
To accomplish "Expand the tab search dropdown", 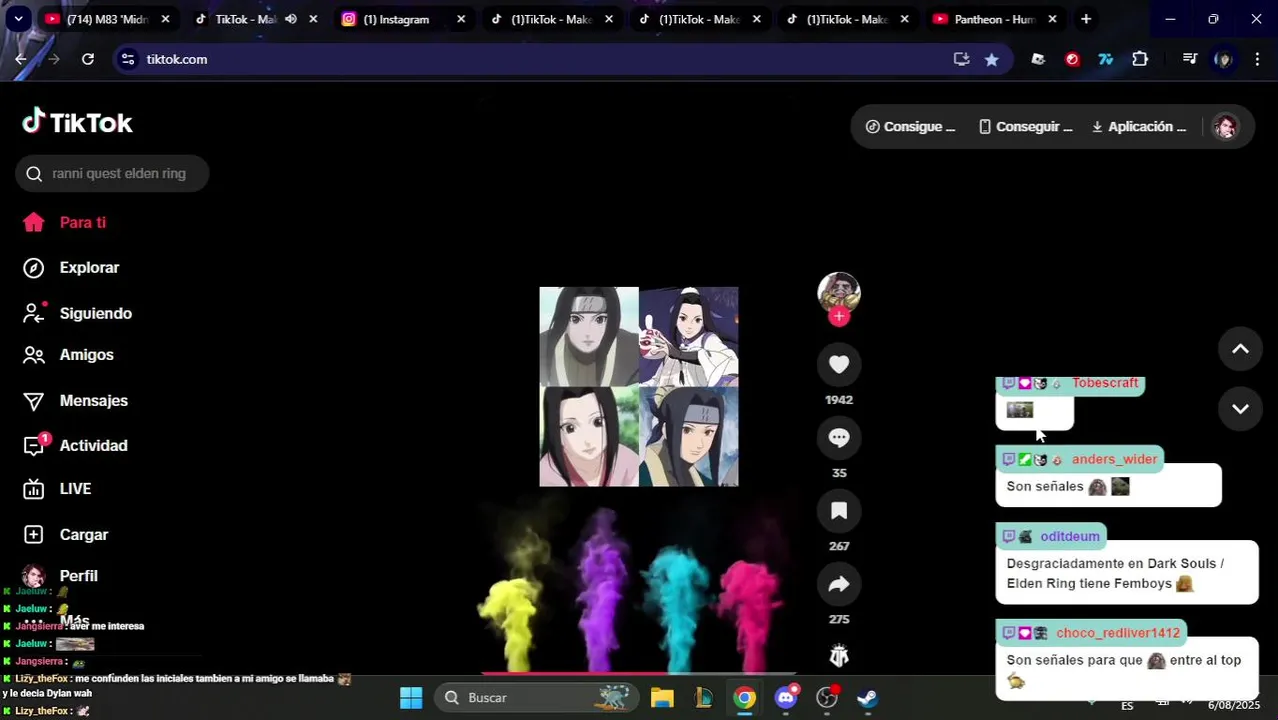I will point(18,19).
